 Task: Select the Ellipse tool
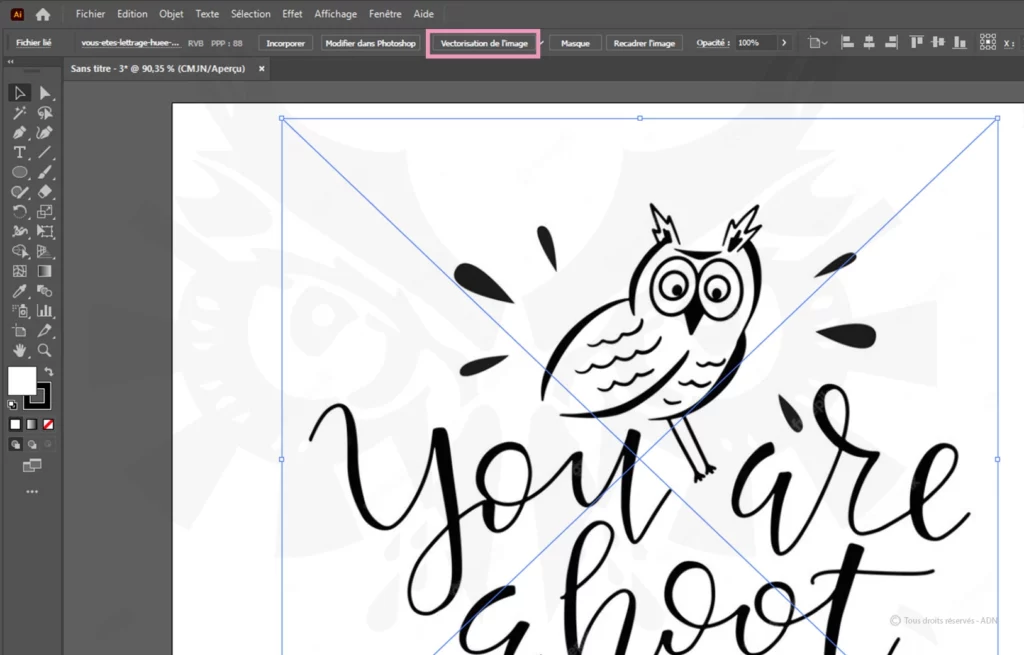20,172
